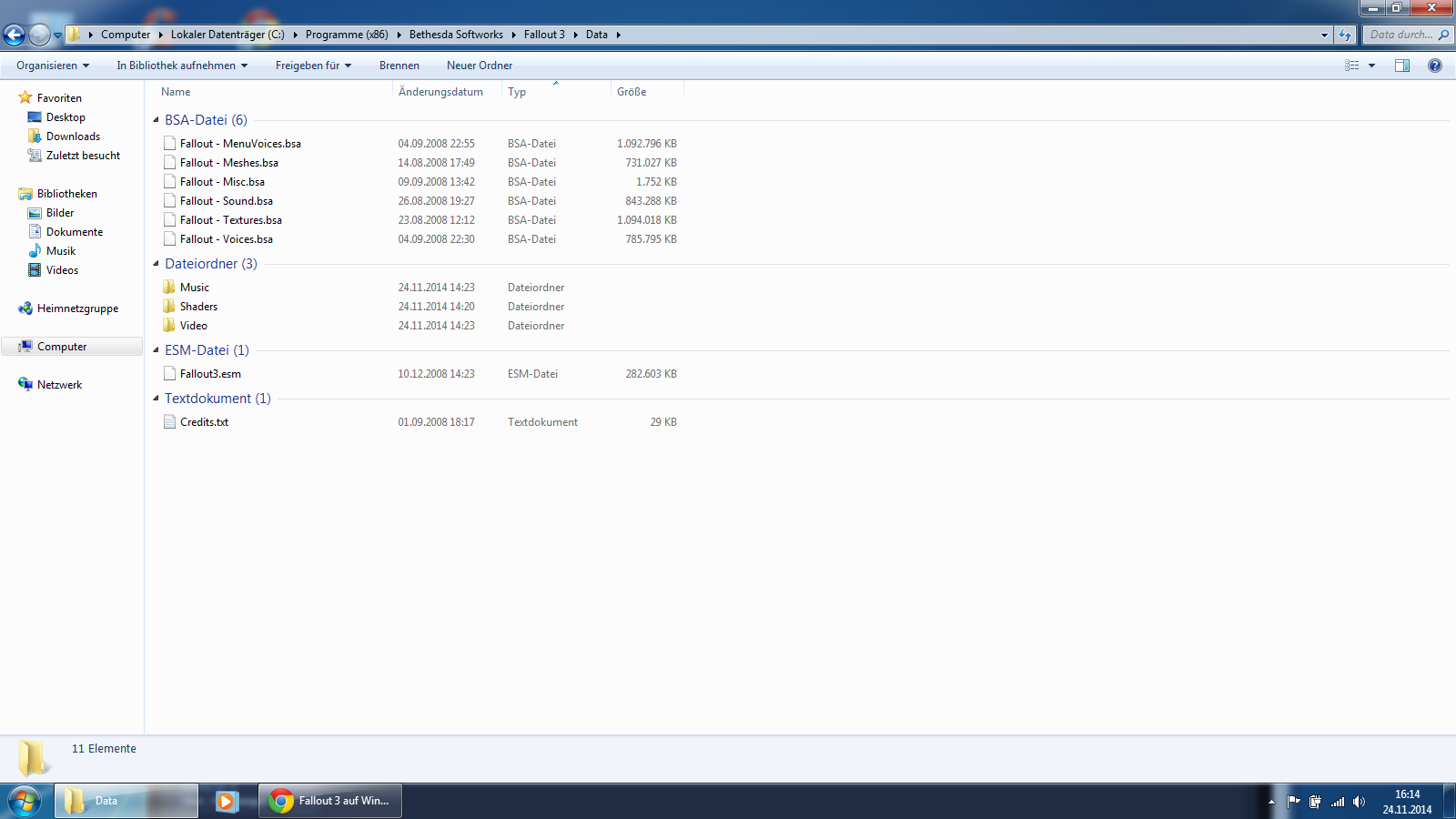Select file icon of Fallout - Voices.bsa
Image resolution: width=1456 pixels, height=819 pixels.
[x=169, y=239]
